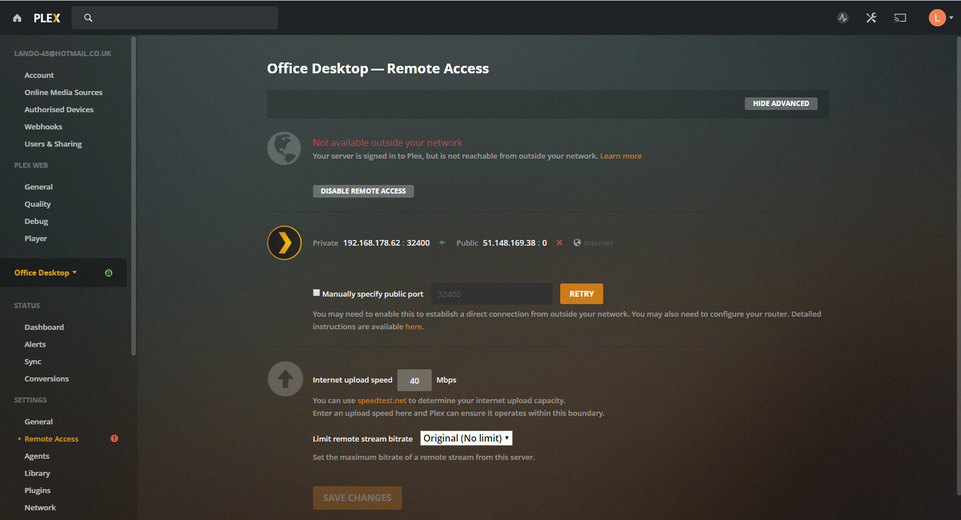Click the Retry button
The image size is (961, 520).
tap(582, 294)
